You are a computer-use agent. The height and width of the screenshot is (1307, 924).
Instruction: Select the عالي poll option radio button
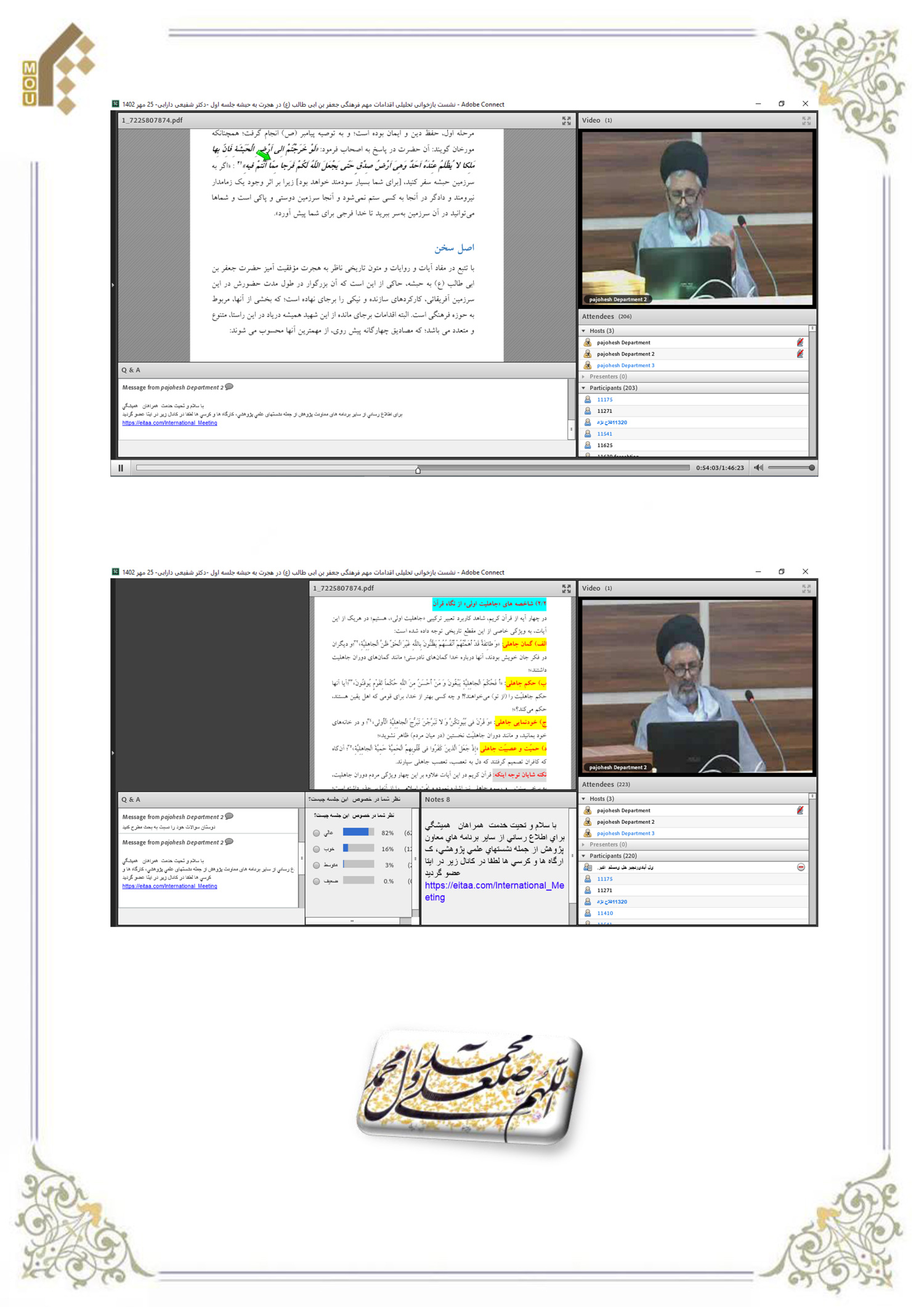coord(317,833)
